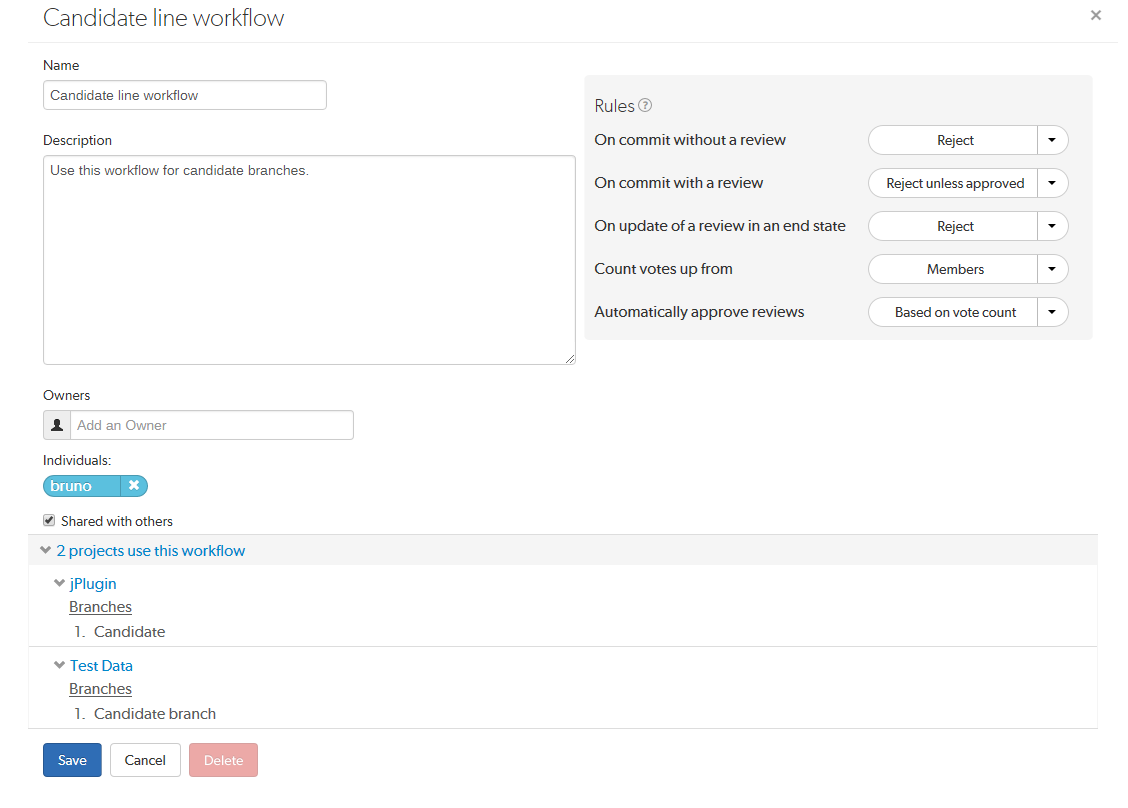Select the Candidate branch entry under Test Data
This screenshot has width=1128, height=808.
click(155, 714)
